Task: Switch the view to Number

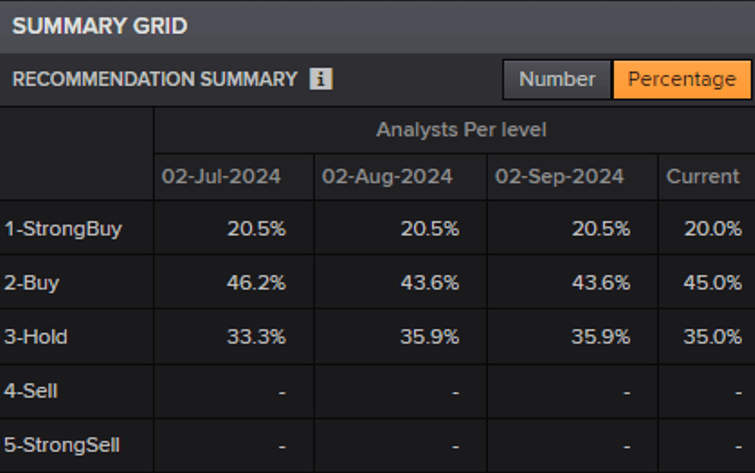Action: [557, 79]
